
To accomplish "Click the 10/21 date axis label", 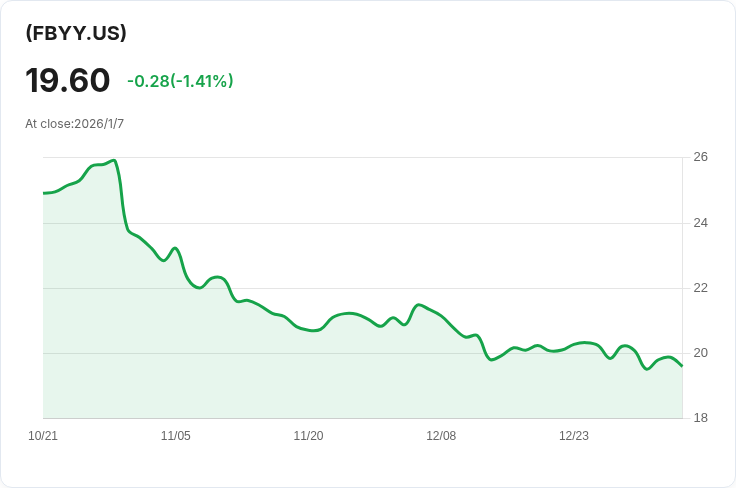I will pyautogui.click(x=43, y=436).
